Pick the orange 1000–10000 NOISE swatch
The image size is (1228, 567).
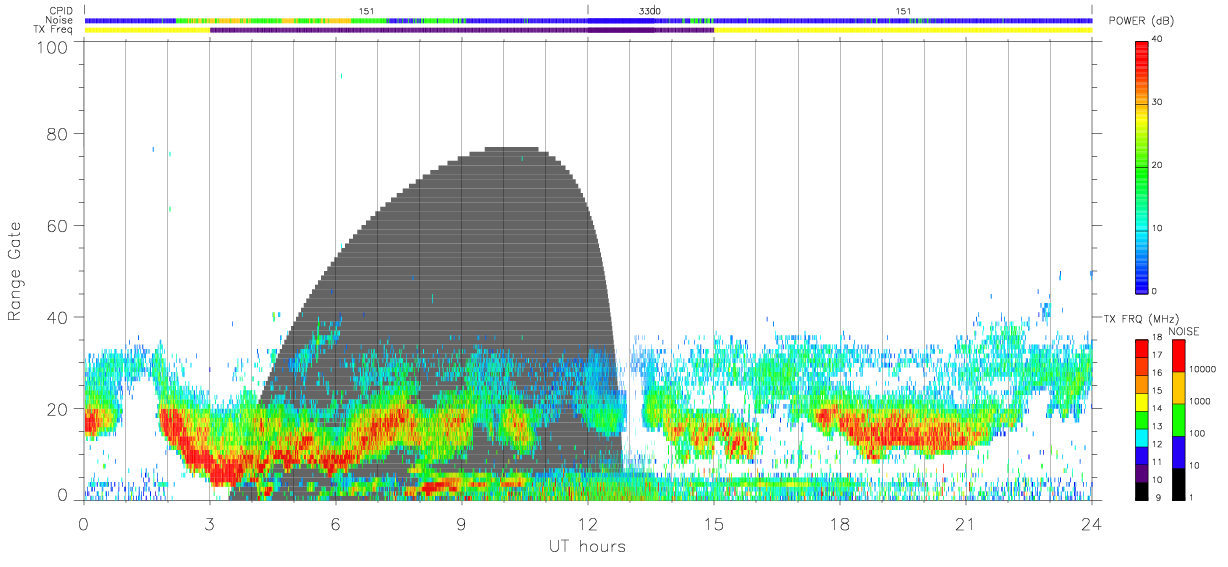[x=1178, y=387]
